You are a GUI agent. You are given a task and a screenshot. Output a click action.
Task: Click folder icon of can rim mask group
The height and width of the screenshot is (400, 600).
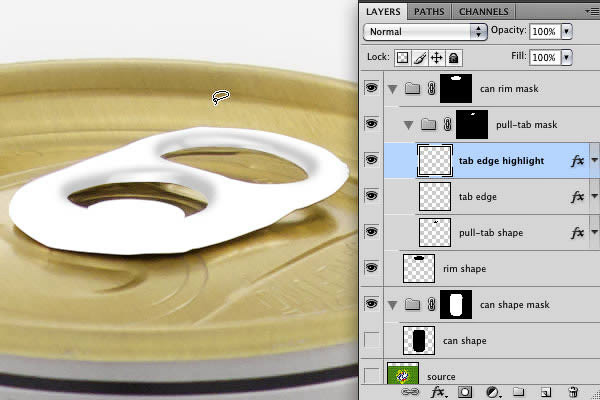pos(412,88)
